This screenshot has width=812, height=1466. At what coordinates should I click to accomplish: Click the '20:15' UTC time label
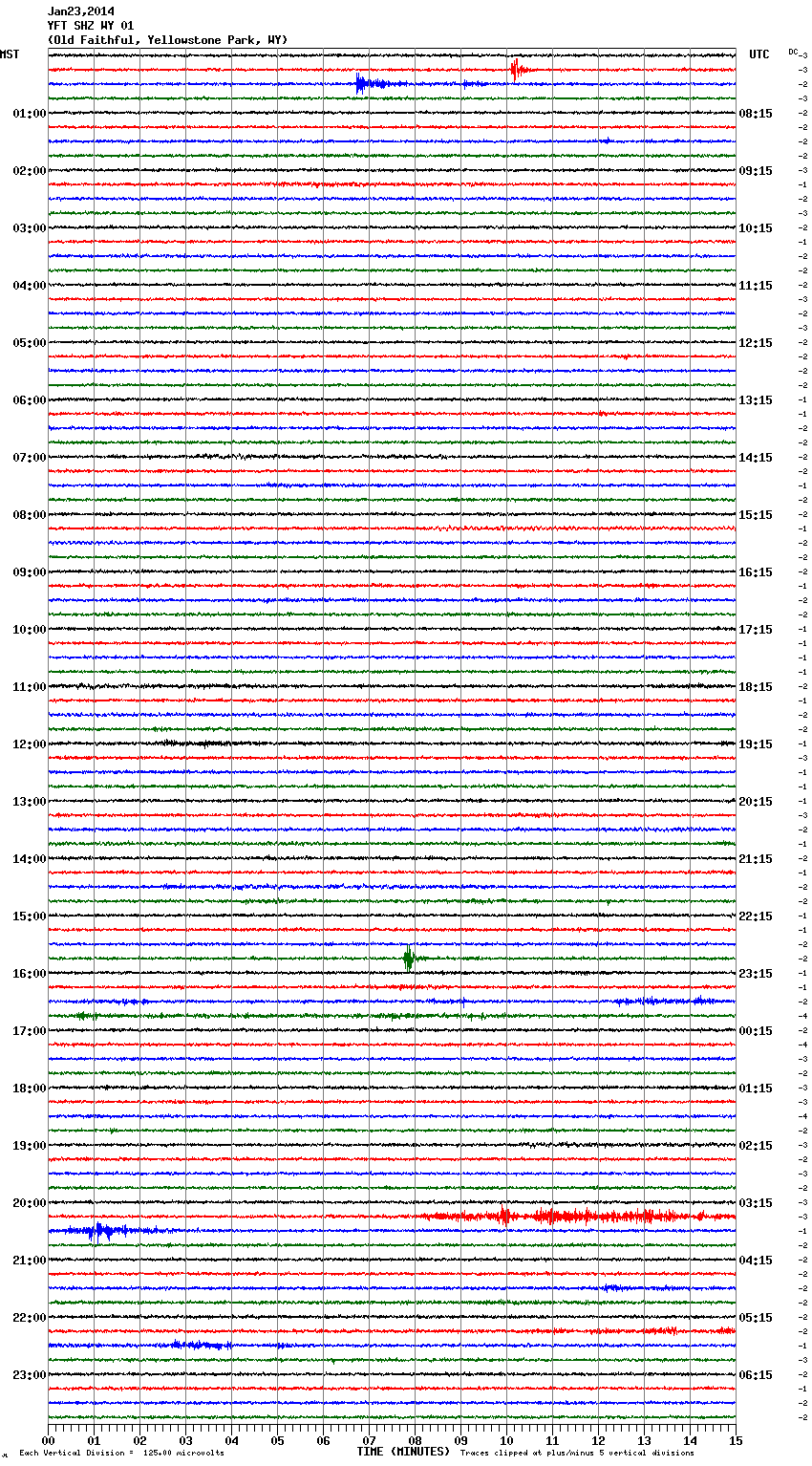[x=756, y=802]
